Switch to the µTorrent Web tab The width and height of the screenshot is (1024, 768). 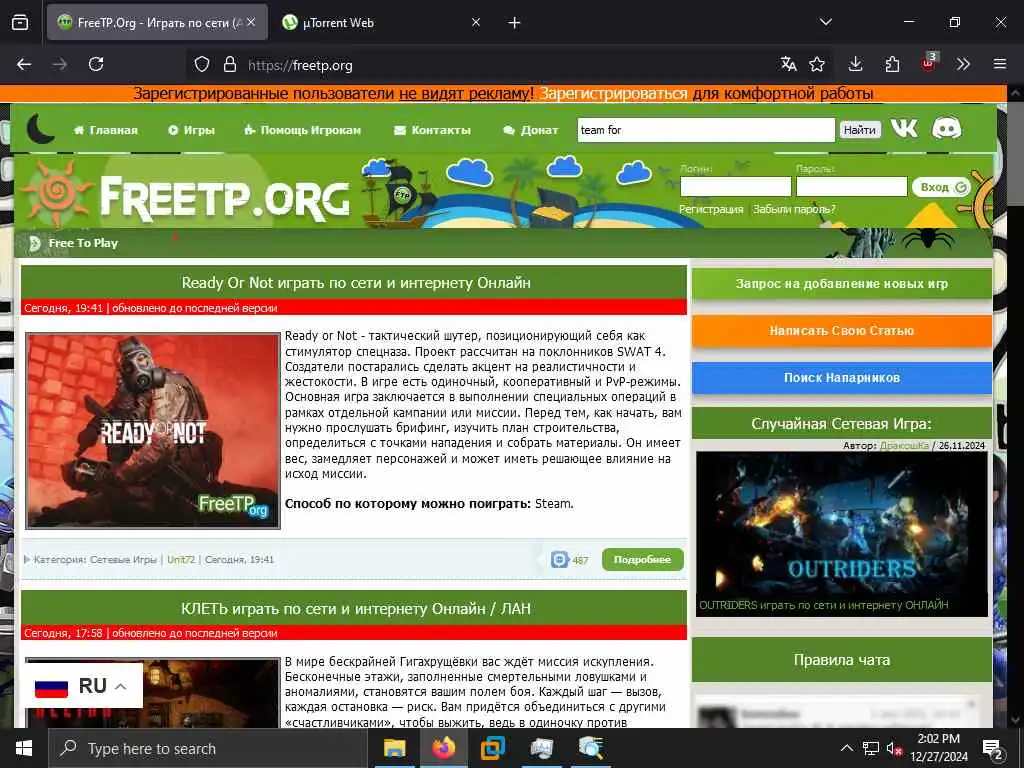[x=382, y=23]
